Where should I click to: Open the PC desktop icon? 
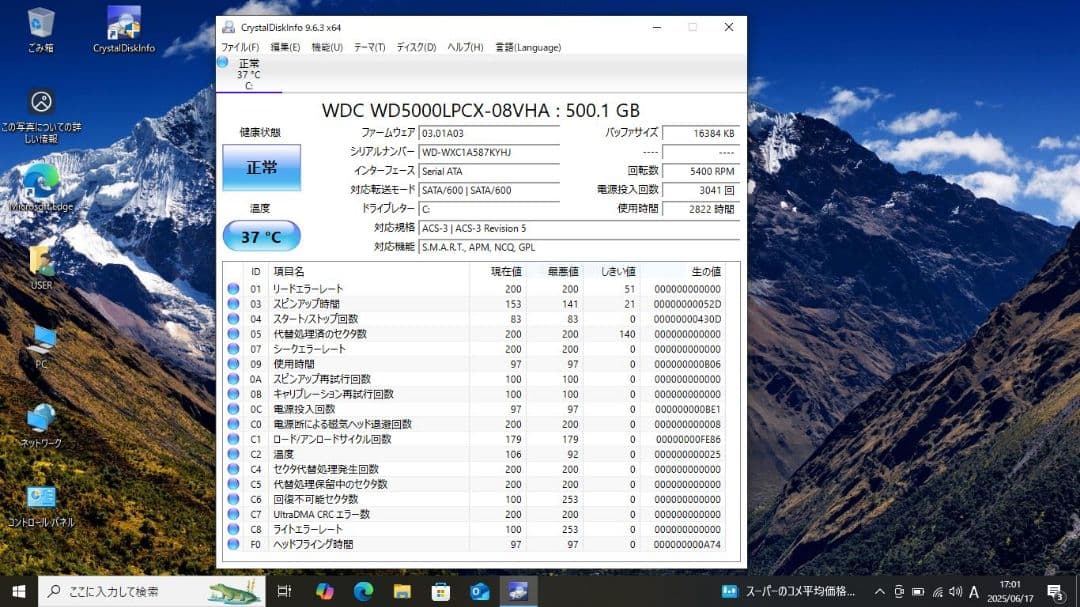pos(41,337)
